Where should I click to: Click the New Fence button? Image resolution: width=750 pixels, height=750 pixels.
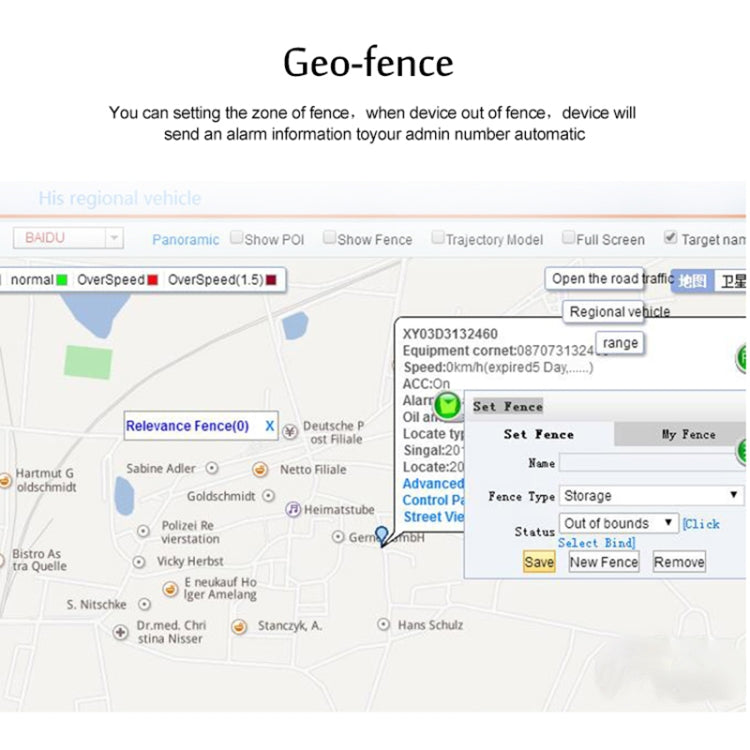603,562
